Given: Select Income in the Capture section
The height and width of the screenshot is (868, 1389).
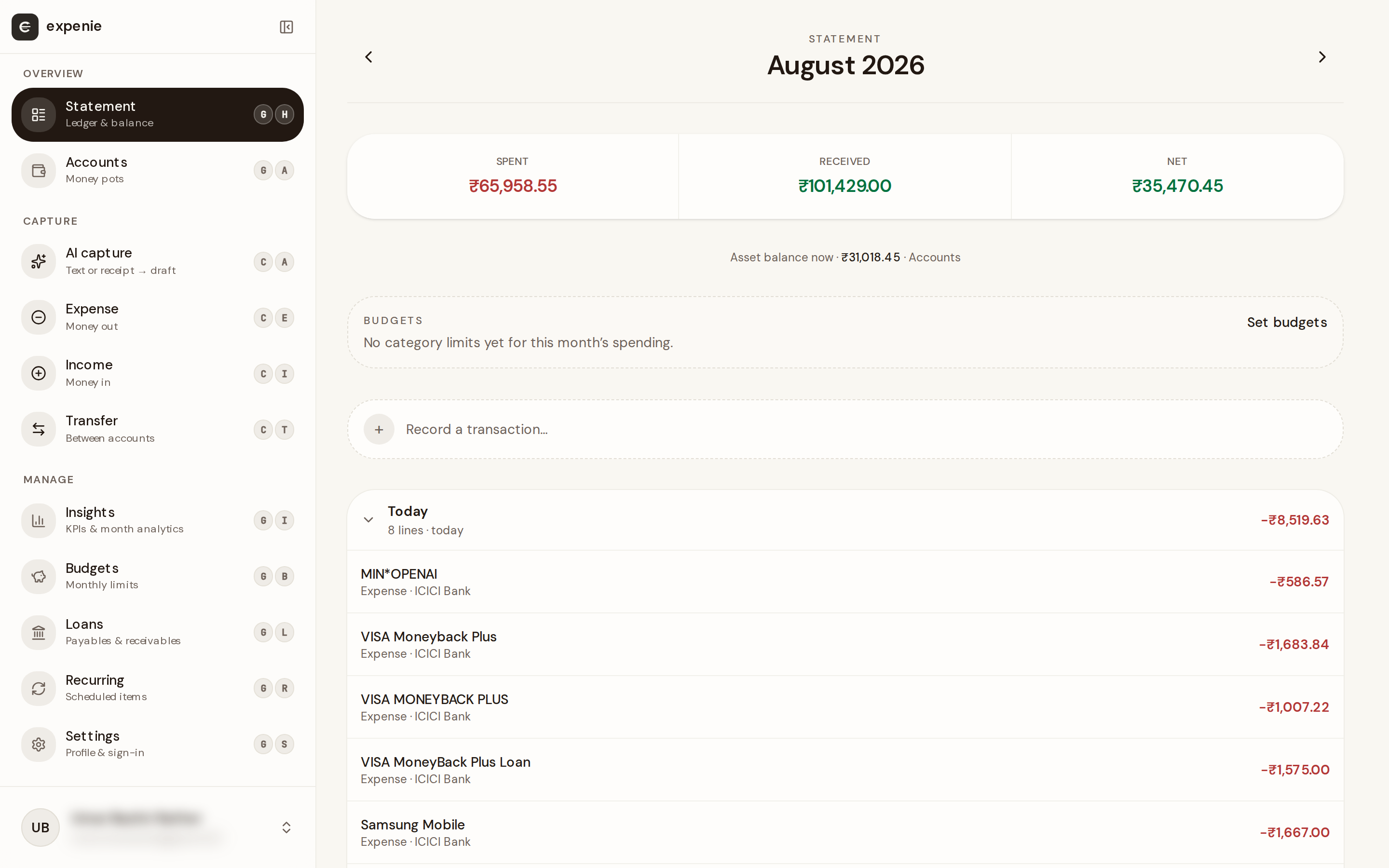Looking at the screenshot, I should [157, 373].
